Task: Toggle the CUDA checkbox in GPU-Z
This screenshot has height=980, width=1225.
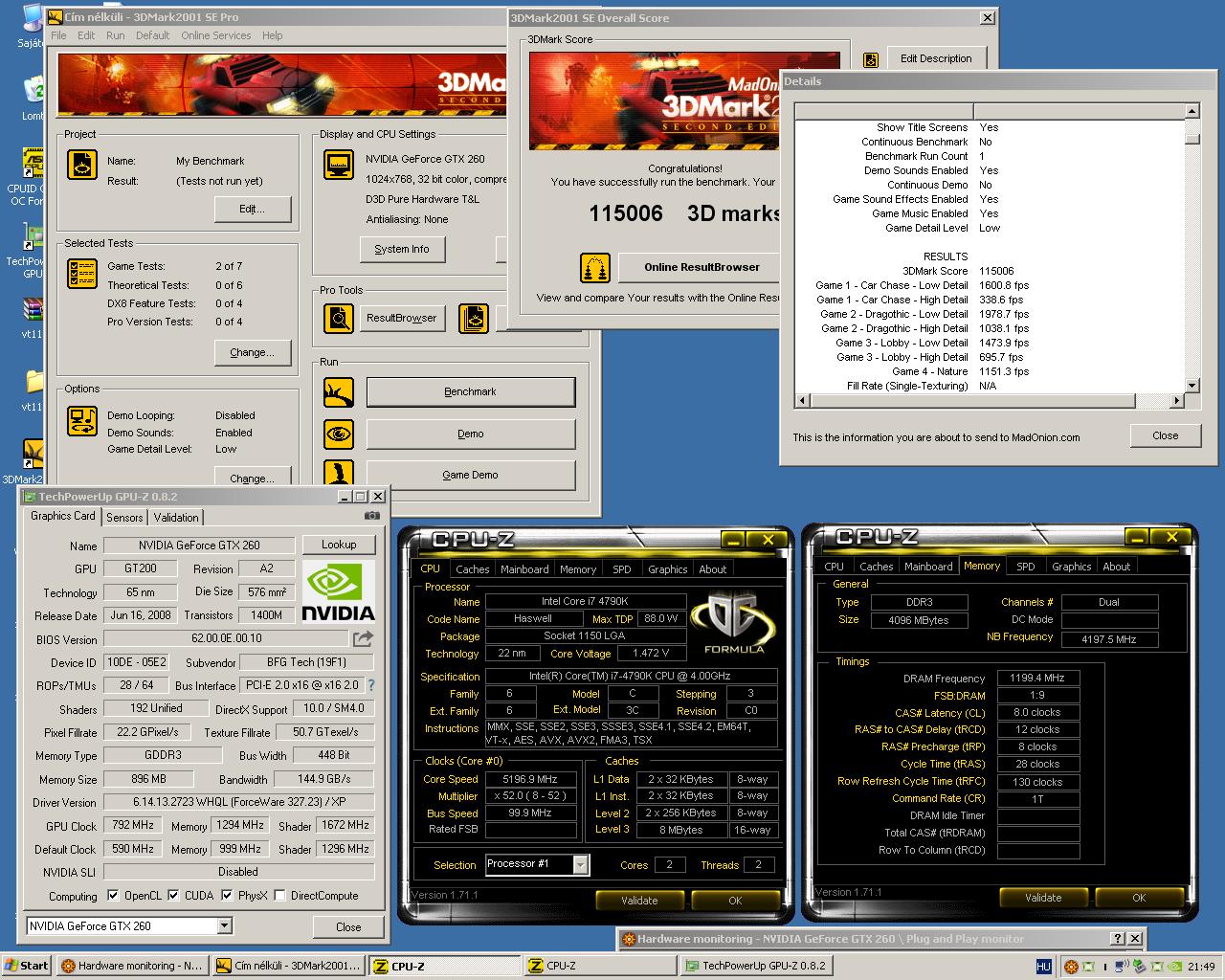Action: tap(173, 896)
